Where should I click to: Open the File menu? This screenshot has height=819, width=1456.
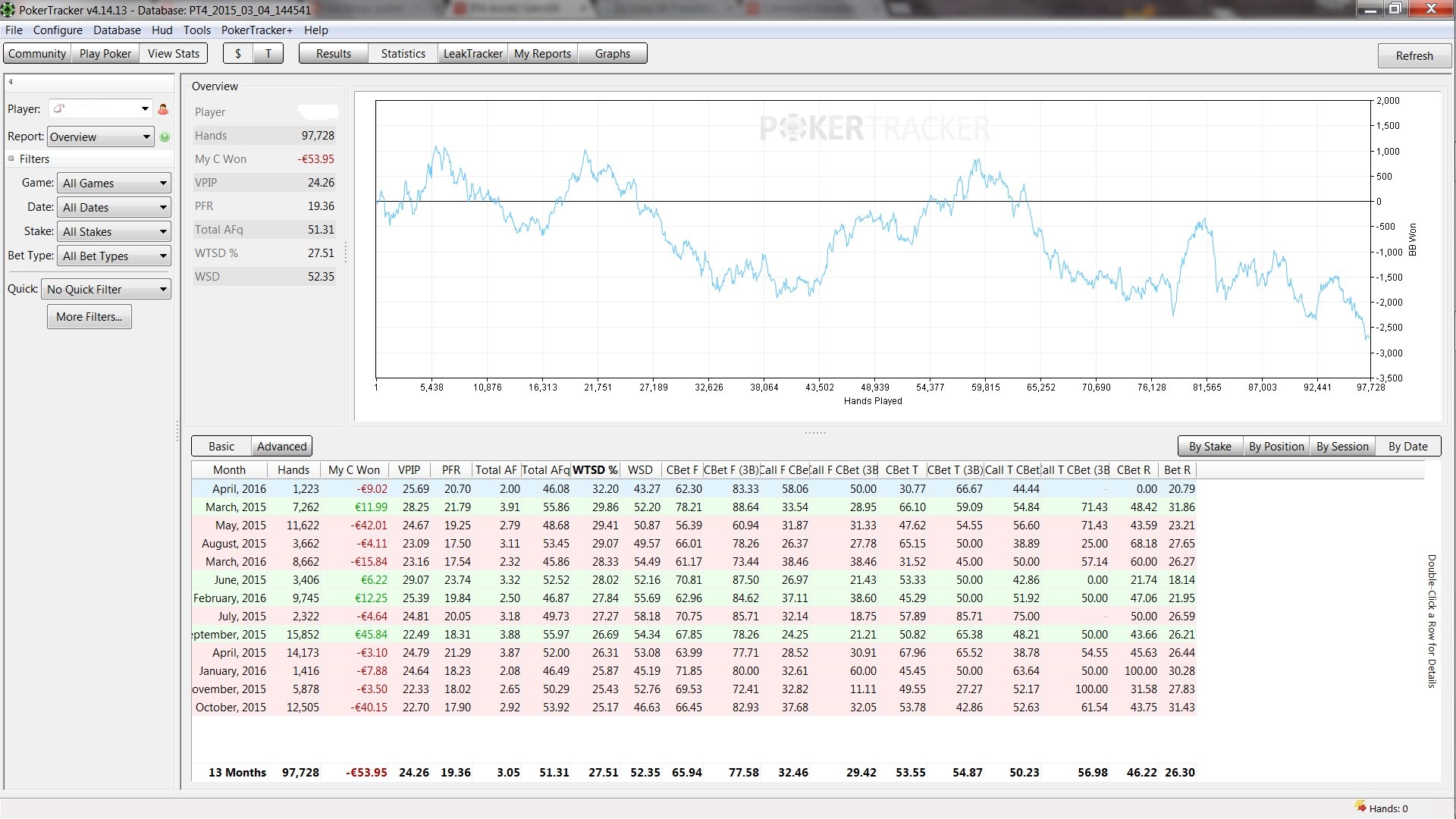(x=14, y=30)
